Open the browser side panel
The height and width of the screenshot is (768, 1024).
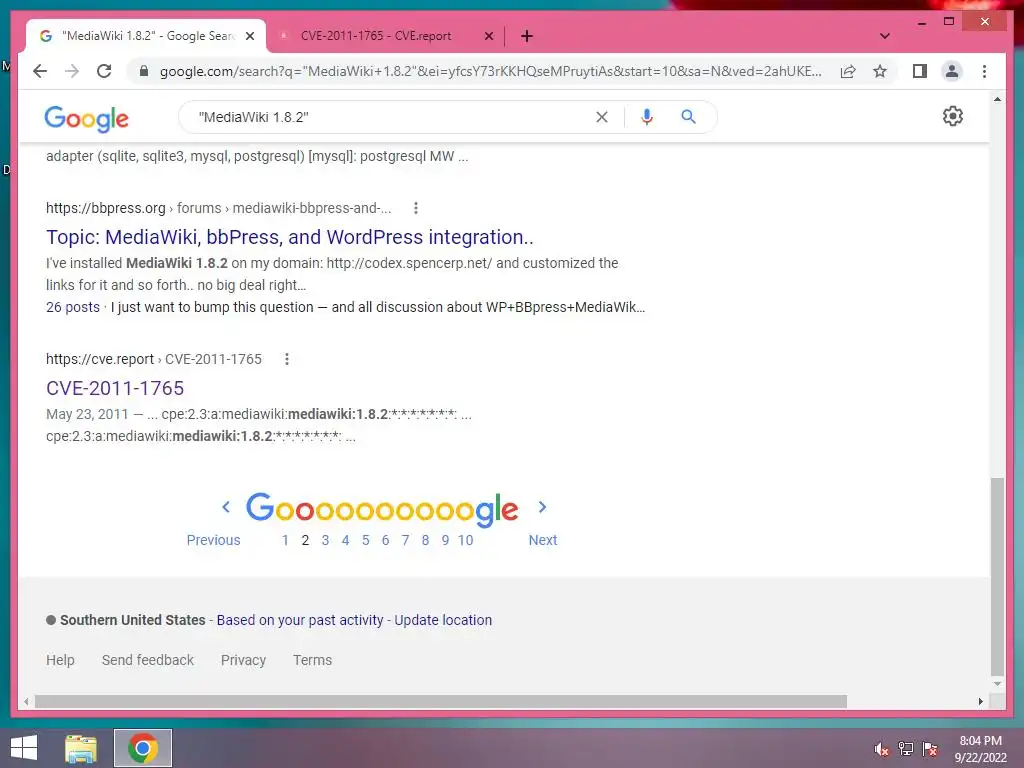(x=920, y=71)
